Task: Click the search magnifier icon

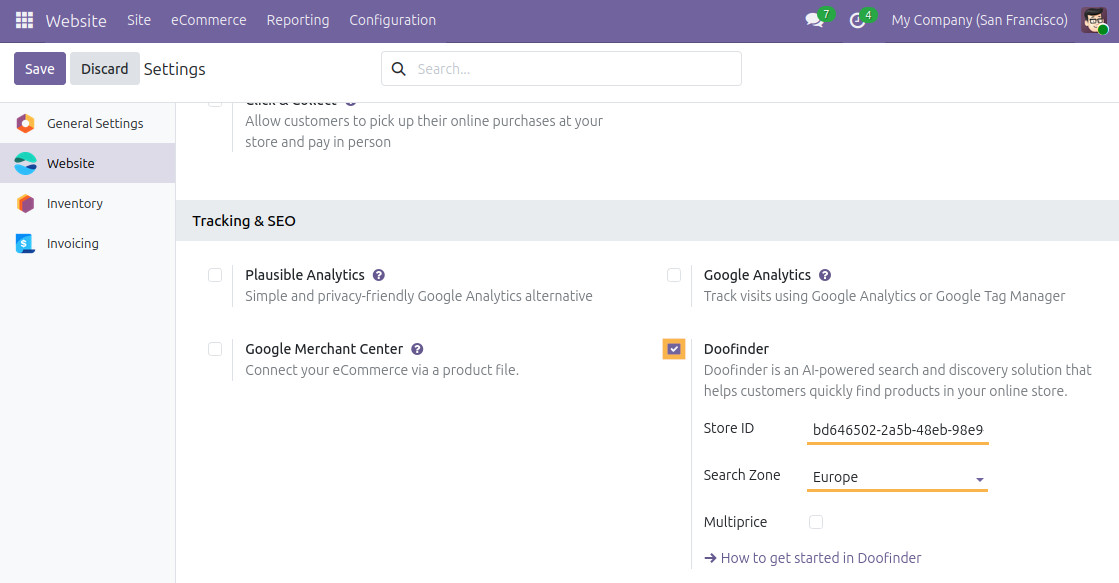Action: [x=399, y=69]
